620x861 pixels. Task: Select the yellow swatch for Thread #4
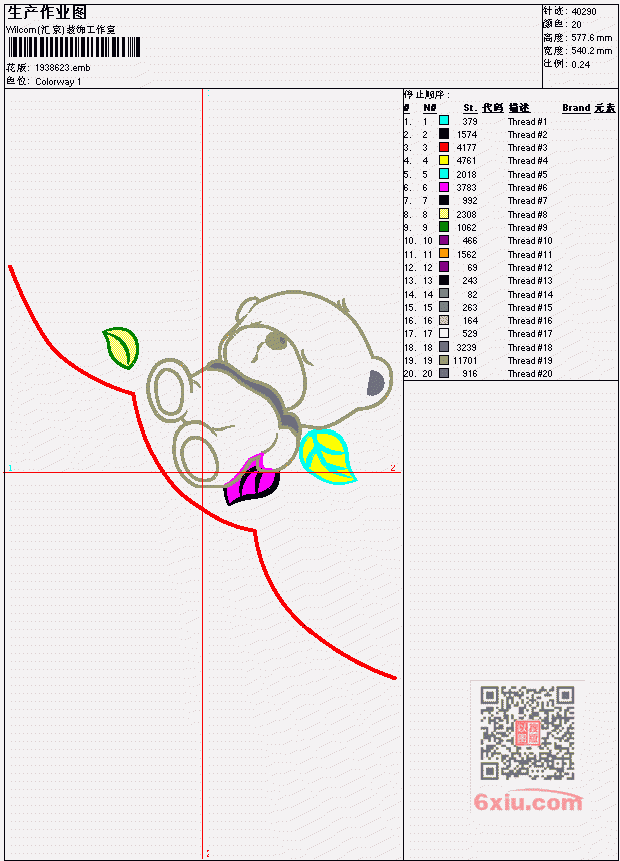point(444,160)
